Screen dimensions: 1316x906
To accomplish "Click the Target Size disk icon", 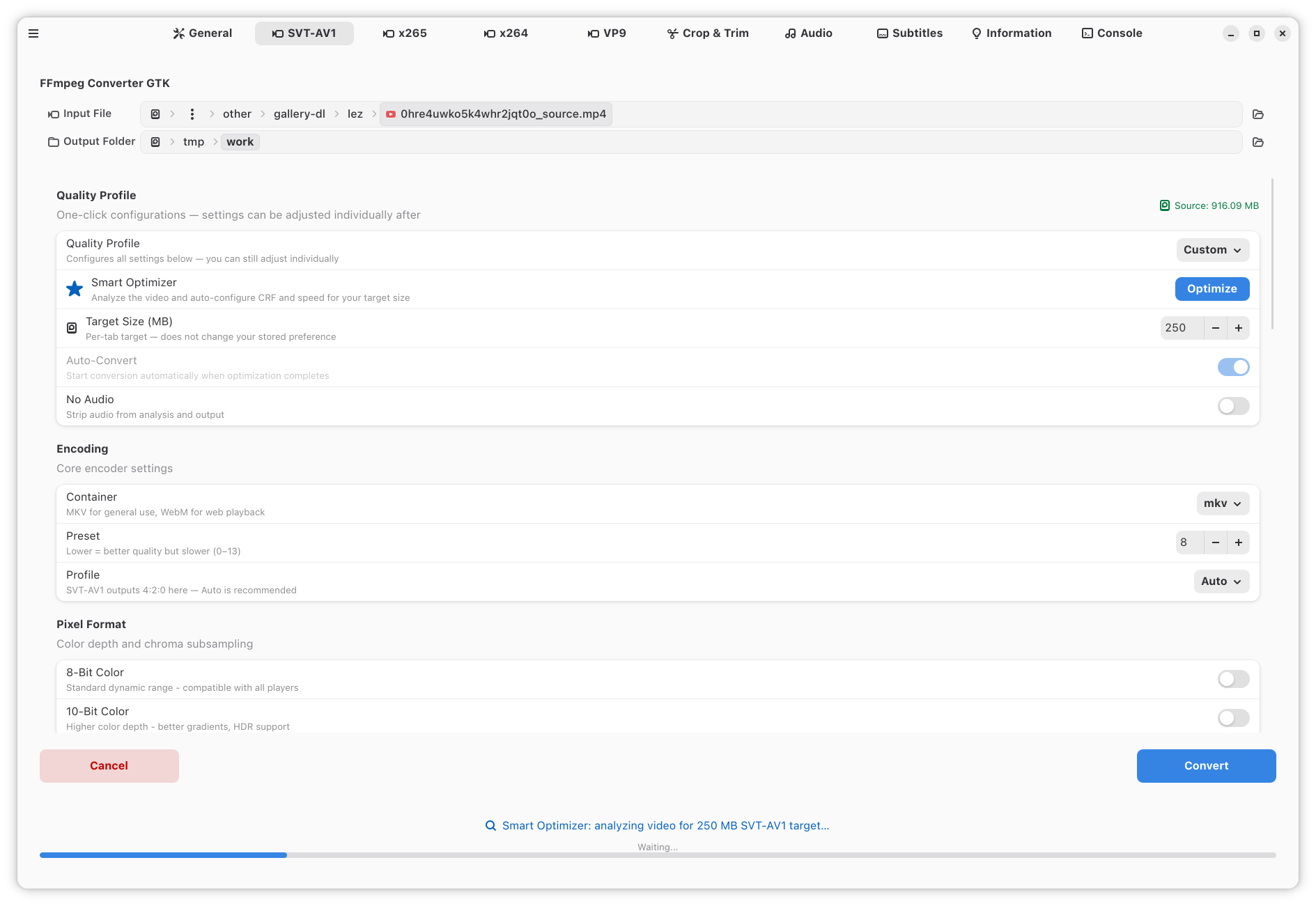I will (72, 328).
